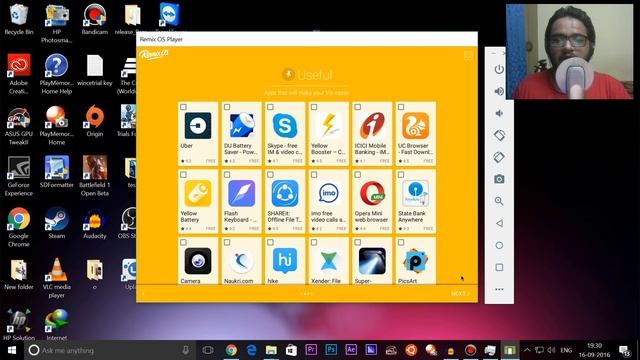
Task: Click the Windows Start button
Action: 12,350
